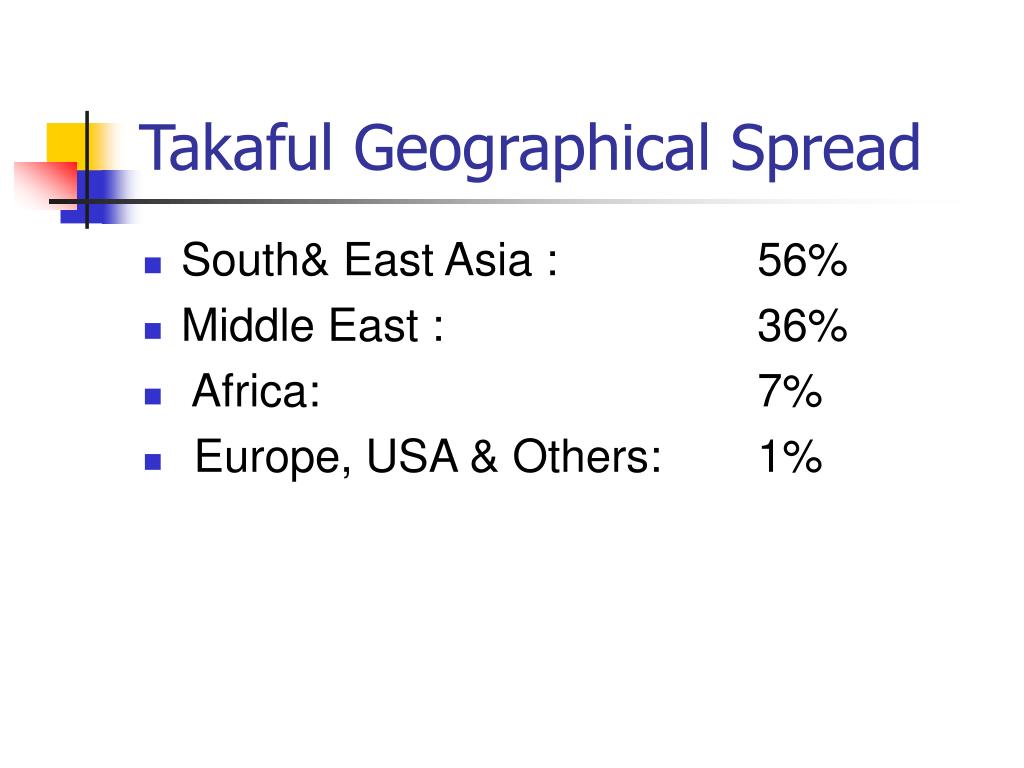Image resolution: width=1024 pixels, height=768 pixels.
Task: Select the Europe, USA & Others text
Action: [x=428, y=456]
